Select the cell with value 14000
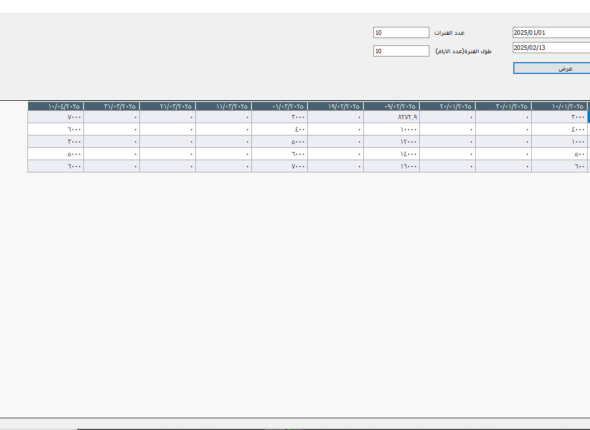Viewport: 590px width, 430px height. tap(391, 154)
